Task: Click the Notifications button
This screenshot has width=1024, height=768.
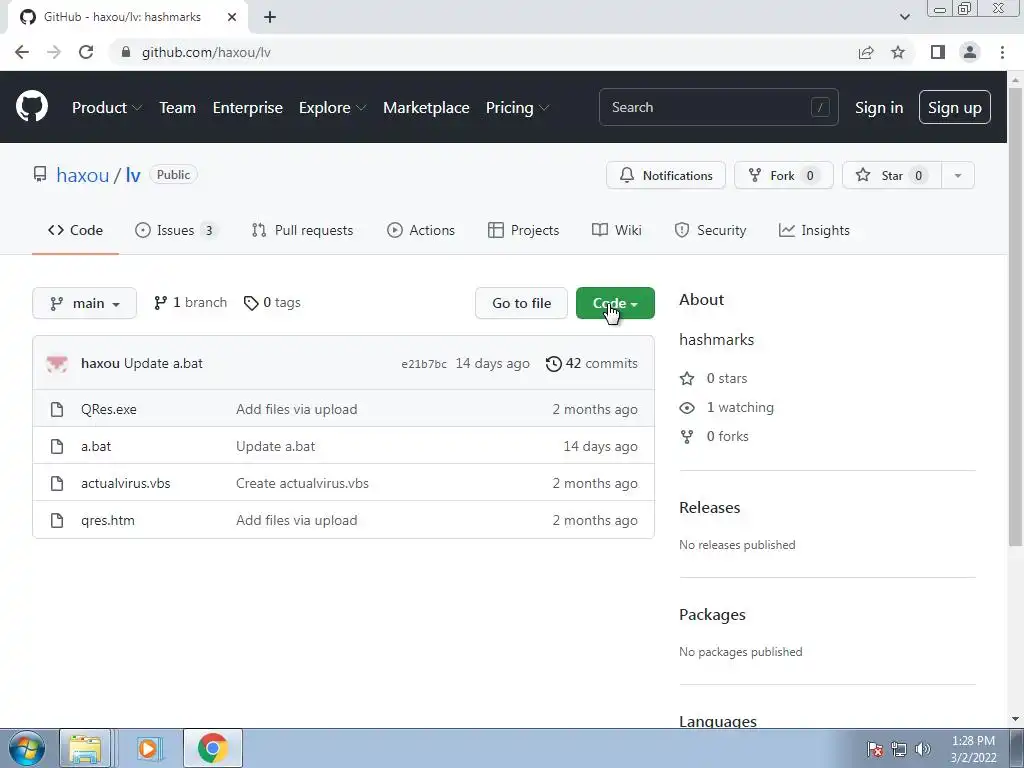Action: pos(665,175)
